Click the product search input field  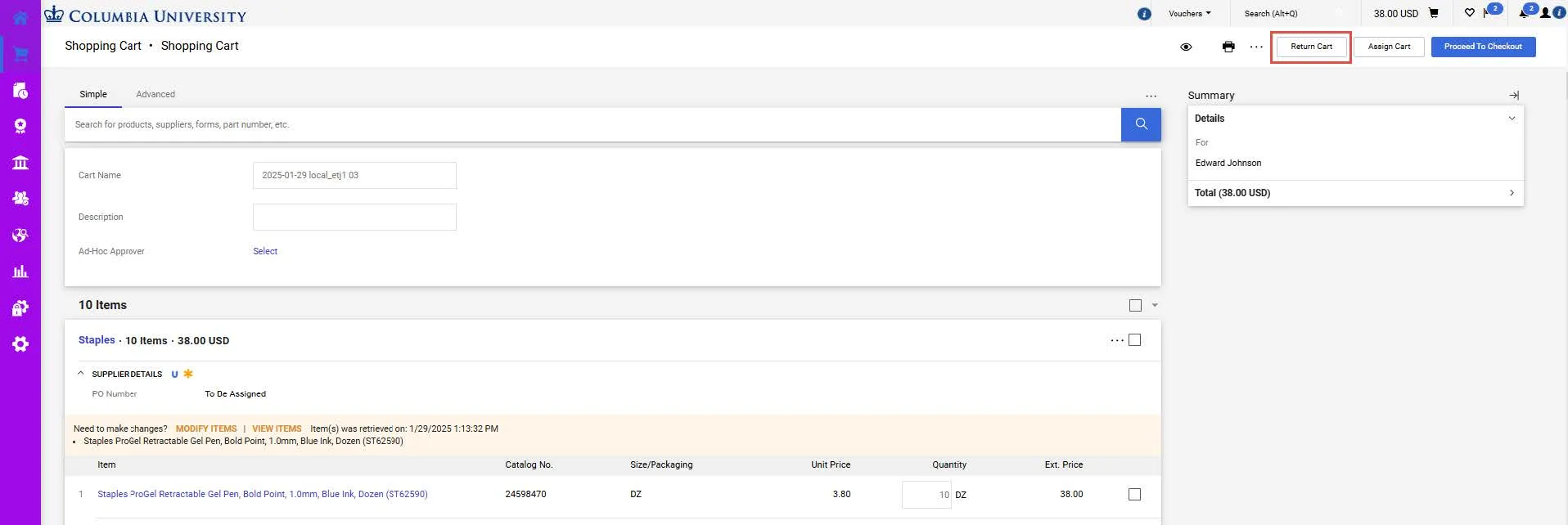tap(593, 125)
